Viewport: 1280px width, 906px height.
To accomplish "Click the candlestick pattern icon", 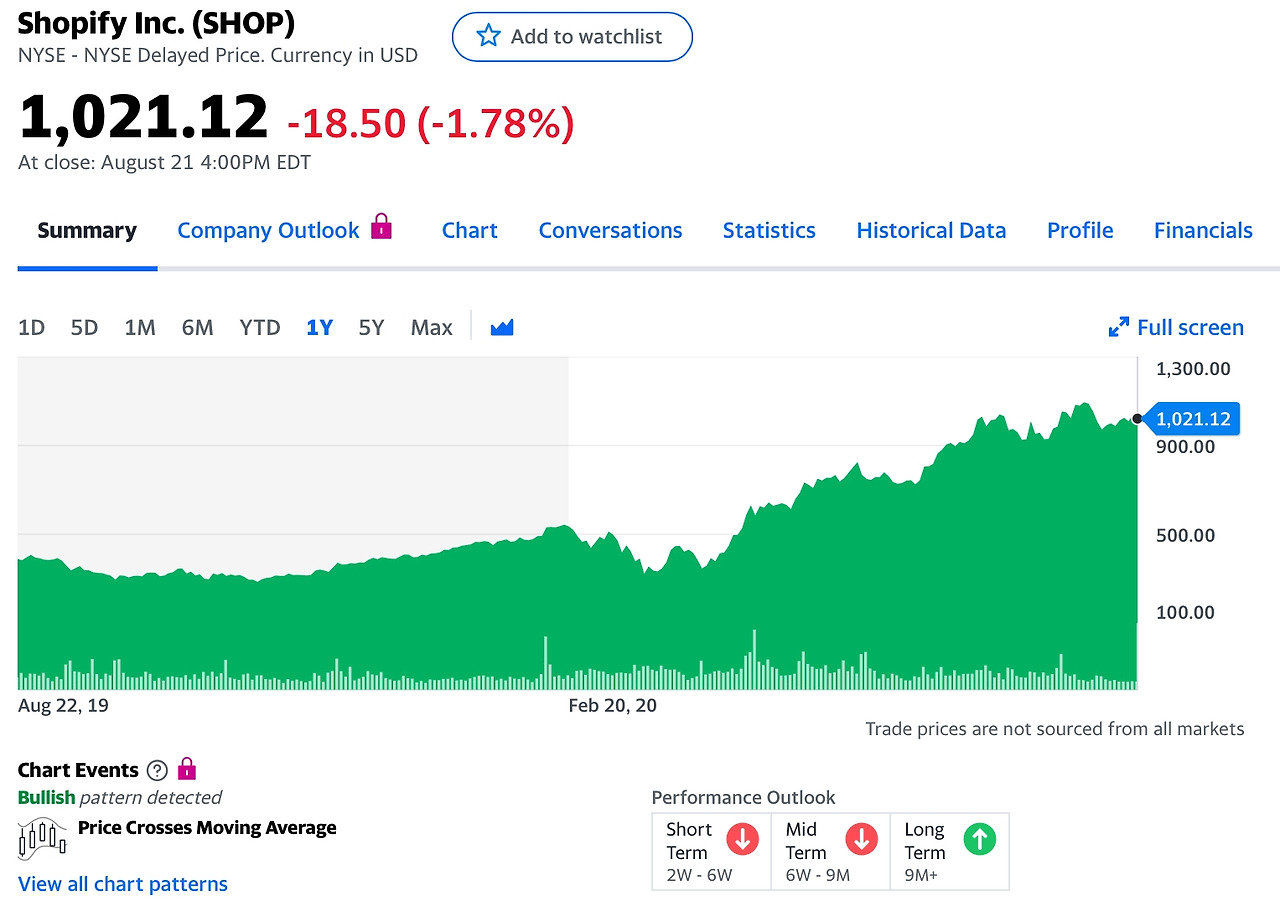I will [43, 837].
